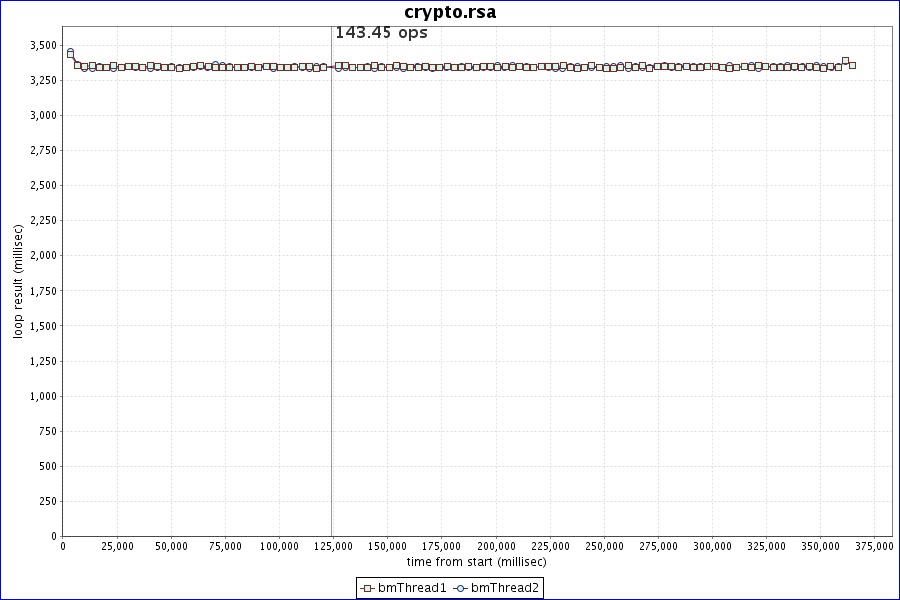Select the last data point on the right
Image resolution: width=900 pixels, height=600 pixels.
pos(852,65)
